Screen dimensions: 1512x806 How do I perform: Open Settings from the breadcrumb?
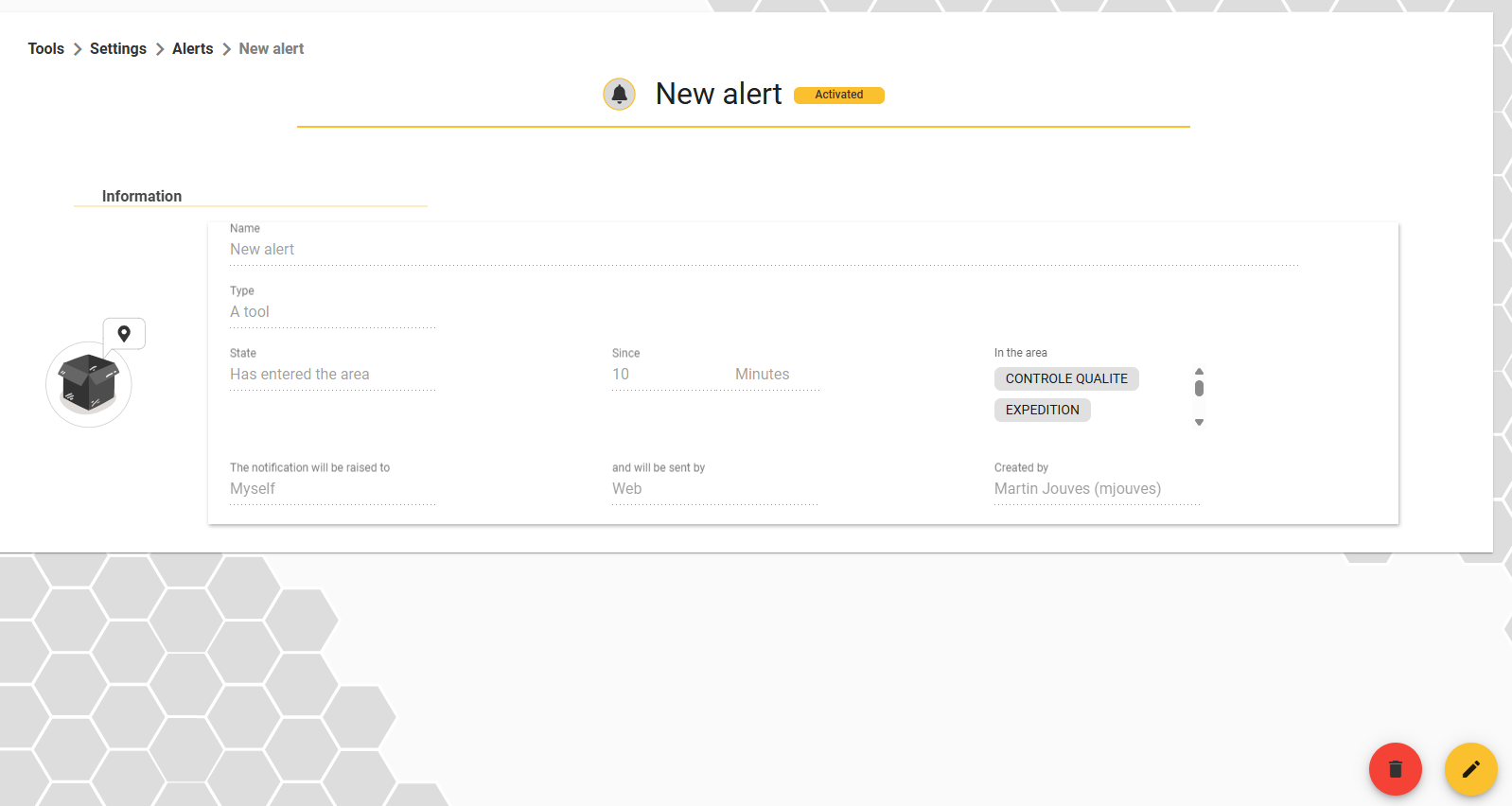(x=118, y=49)
